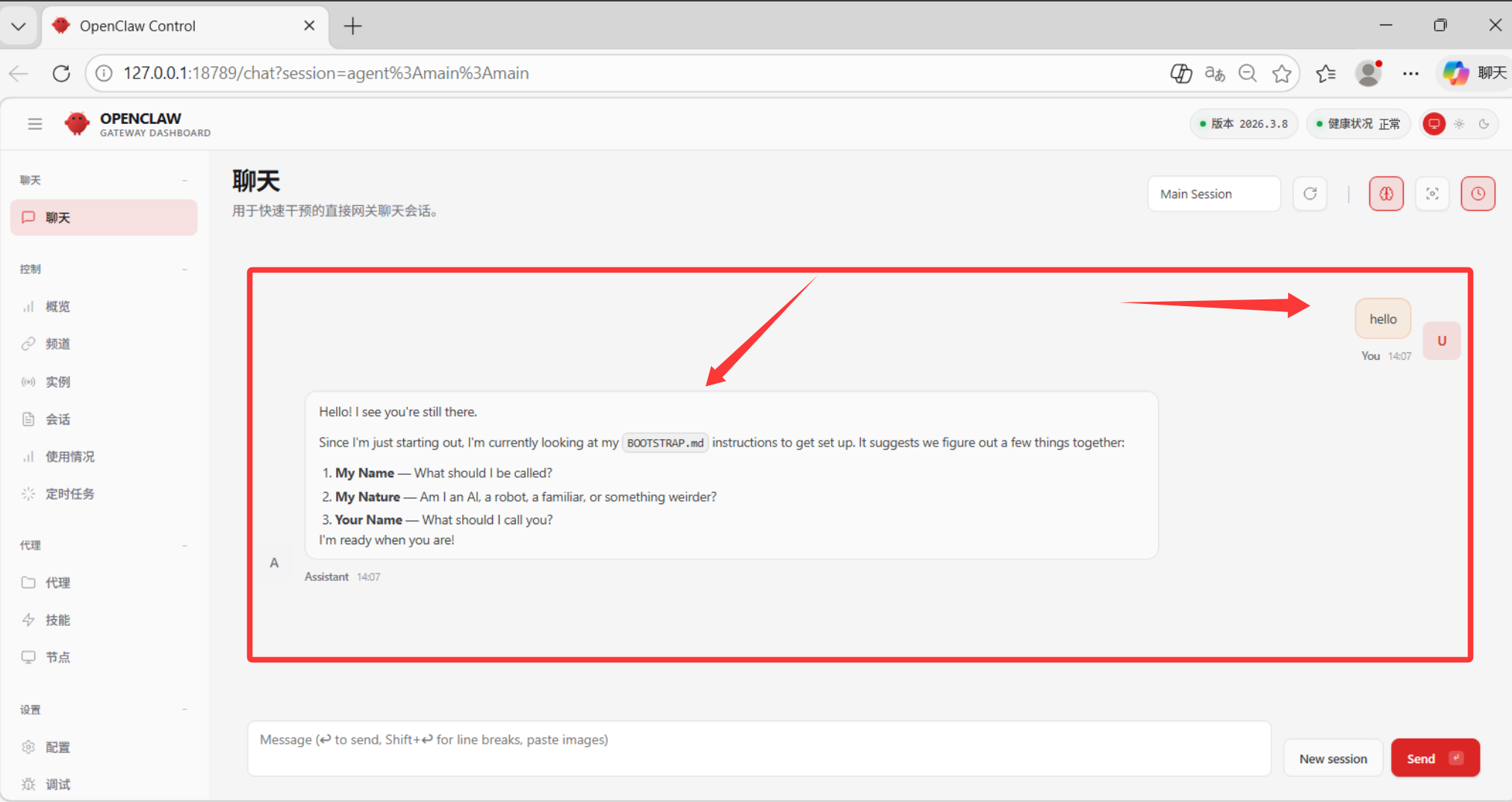
Task: Collapse the 控制 sidebar section
Action: click(184, 270)
